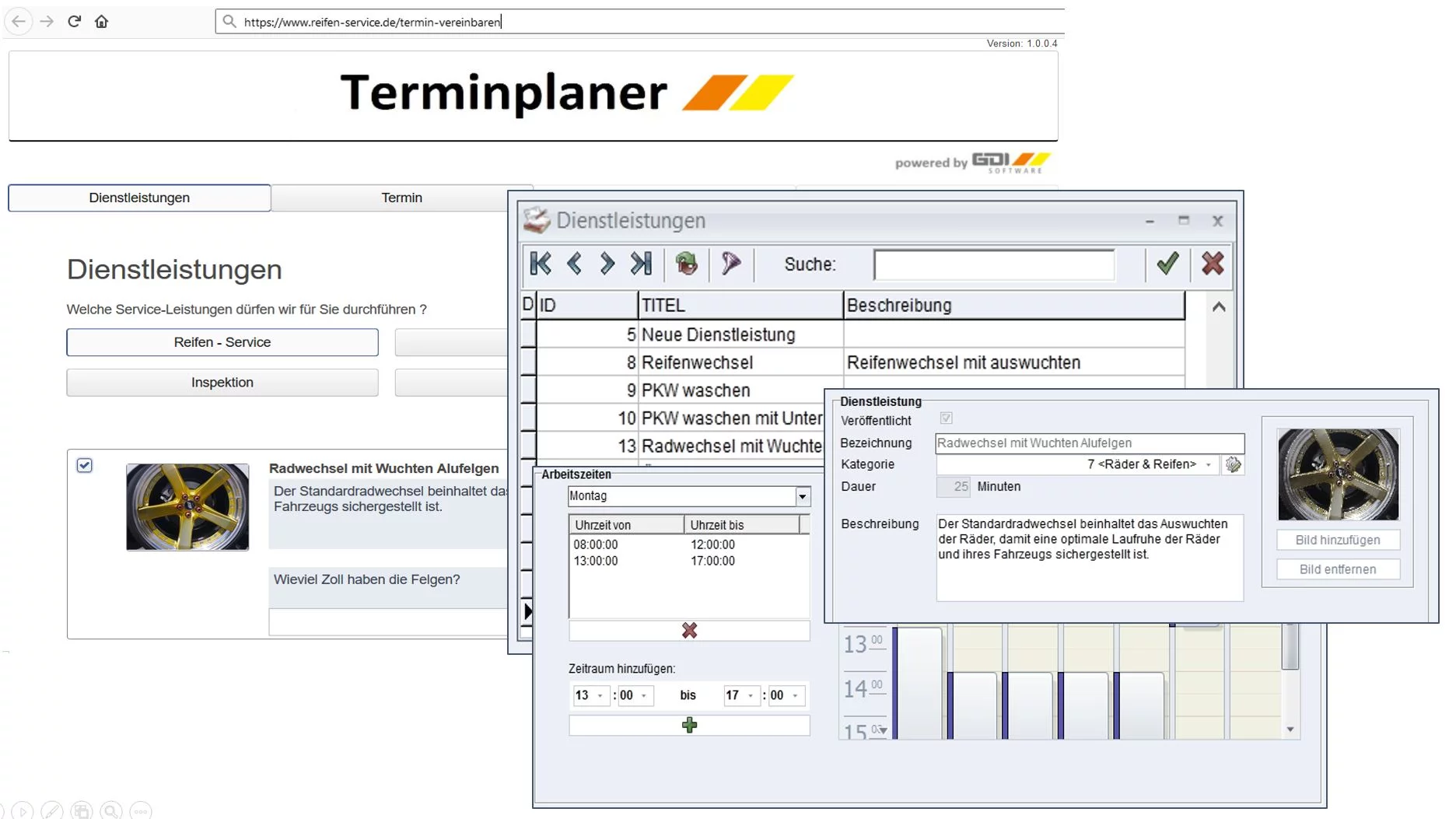The image size is (1456, 819).
Task: Go to previous record arrow
Action: (x=574, y=264)
